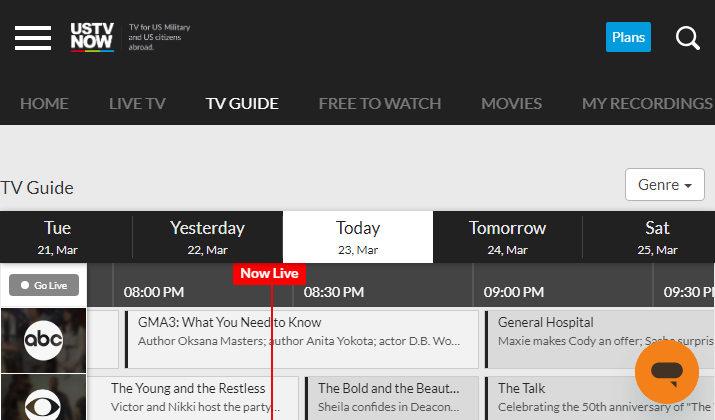Select the Yesterday 22, Mar tab
715x420 pixels.
(207, 237)
